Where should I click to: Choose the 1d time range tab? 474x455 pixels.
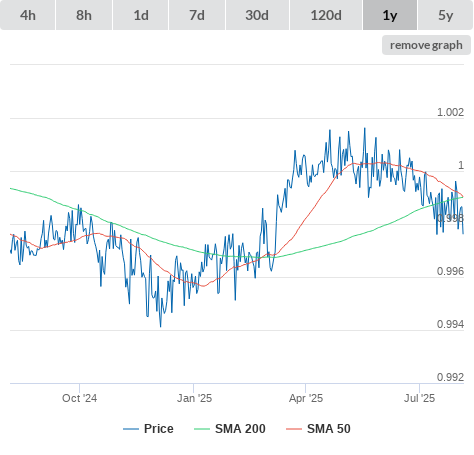(x=141, y=15)
